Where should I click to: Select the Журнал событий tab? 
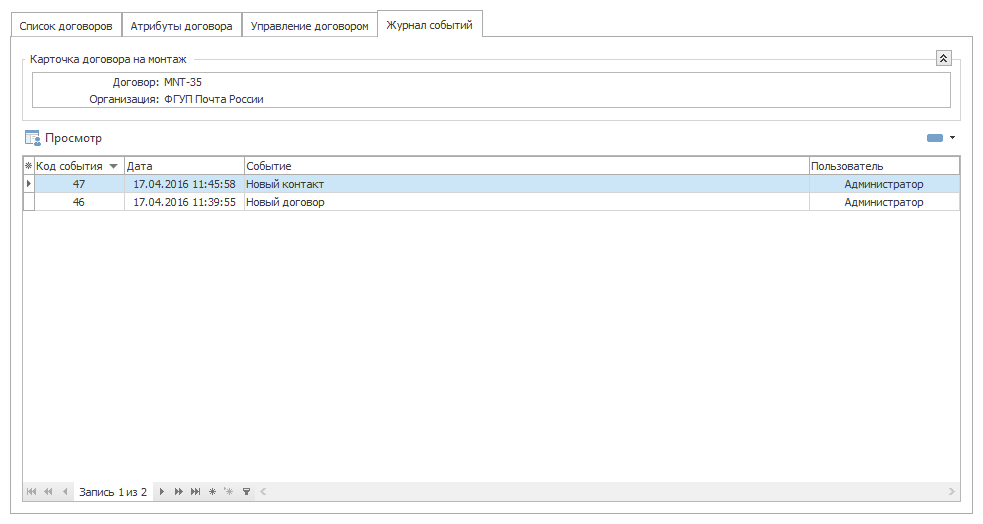[x=429, y=25]
